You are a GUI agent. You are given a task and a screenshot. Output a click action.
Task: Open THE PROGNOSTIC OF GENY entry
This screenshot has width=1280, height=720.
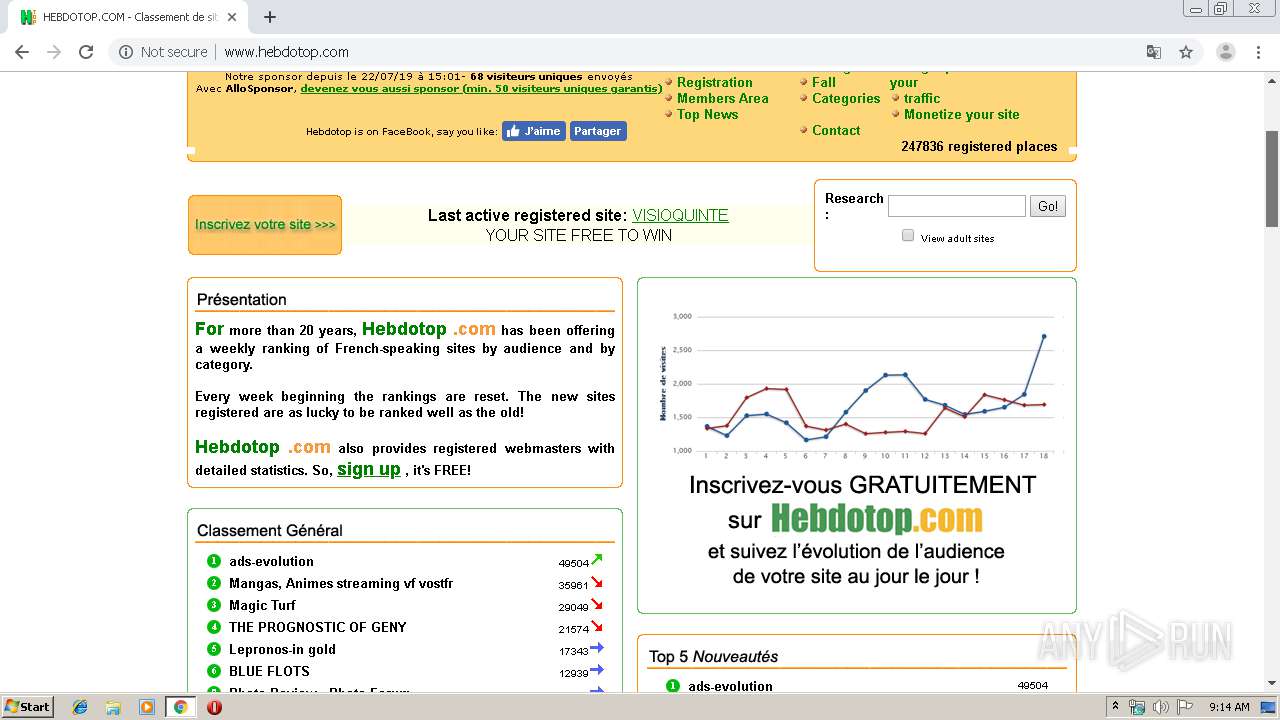click(318, 628)
